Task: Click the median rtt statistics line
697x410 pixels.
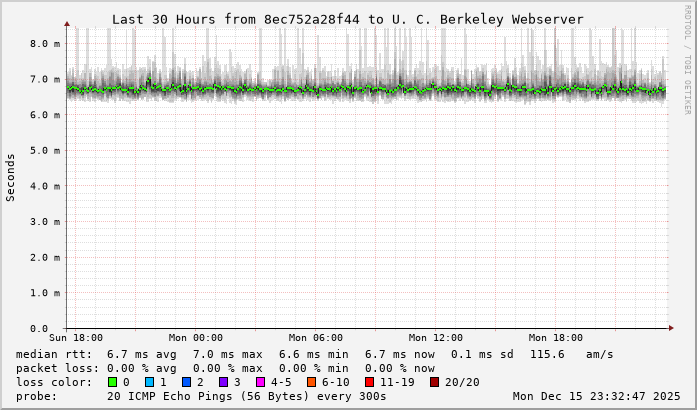Action: [x=315, y=354]
